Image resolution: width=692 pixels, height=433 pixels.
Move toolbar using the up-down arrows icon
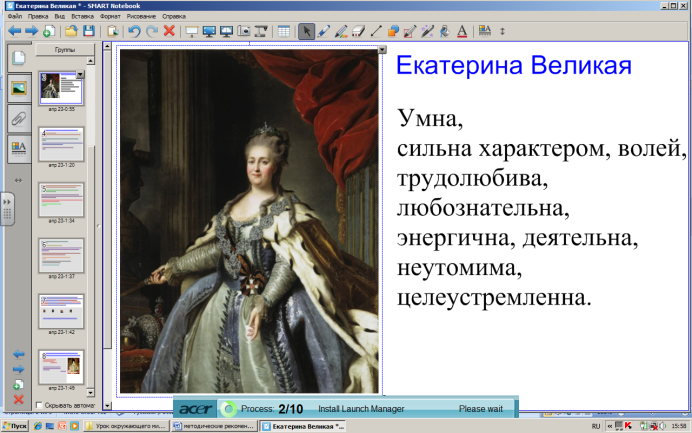pyautogui.click(x=502, y=31)
